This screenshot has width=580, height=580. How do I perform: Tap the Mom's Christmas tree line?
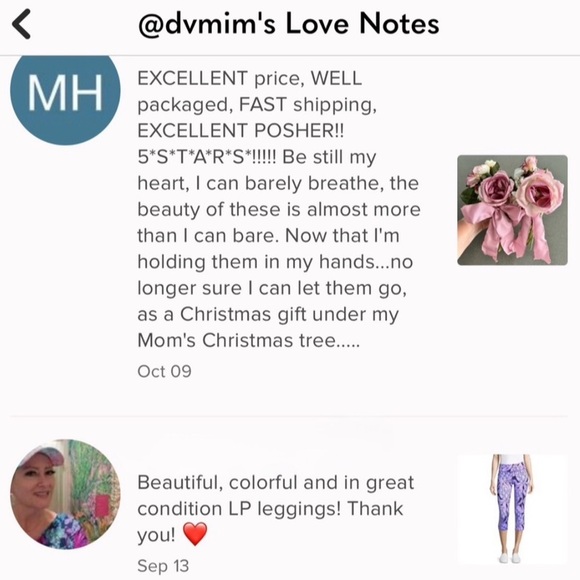coord(248,340)
